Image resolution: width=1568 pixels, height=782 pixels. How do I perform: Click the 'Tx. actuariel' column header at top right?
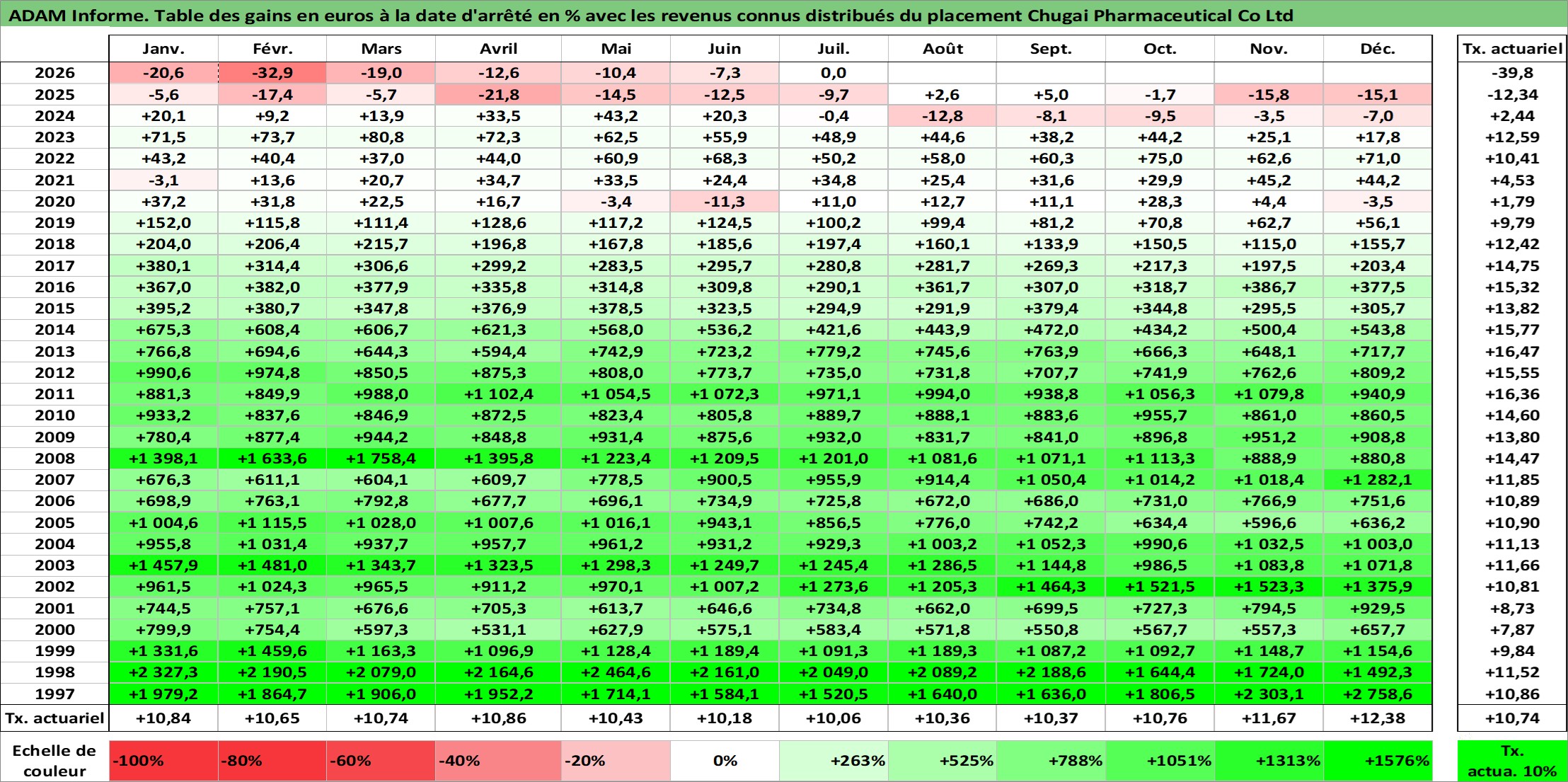(1512, 49)
